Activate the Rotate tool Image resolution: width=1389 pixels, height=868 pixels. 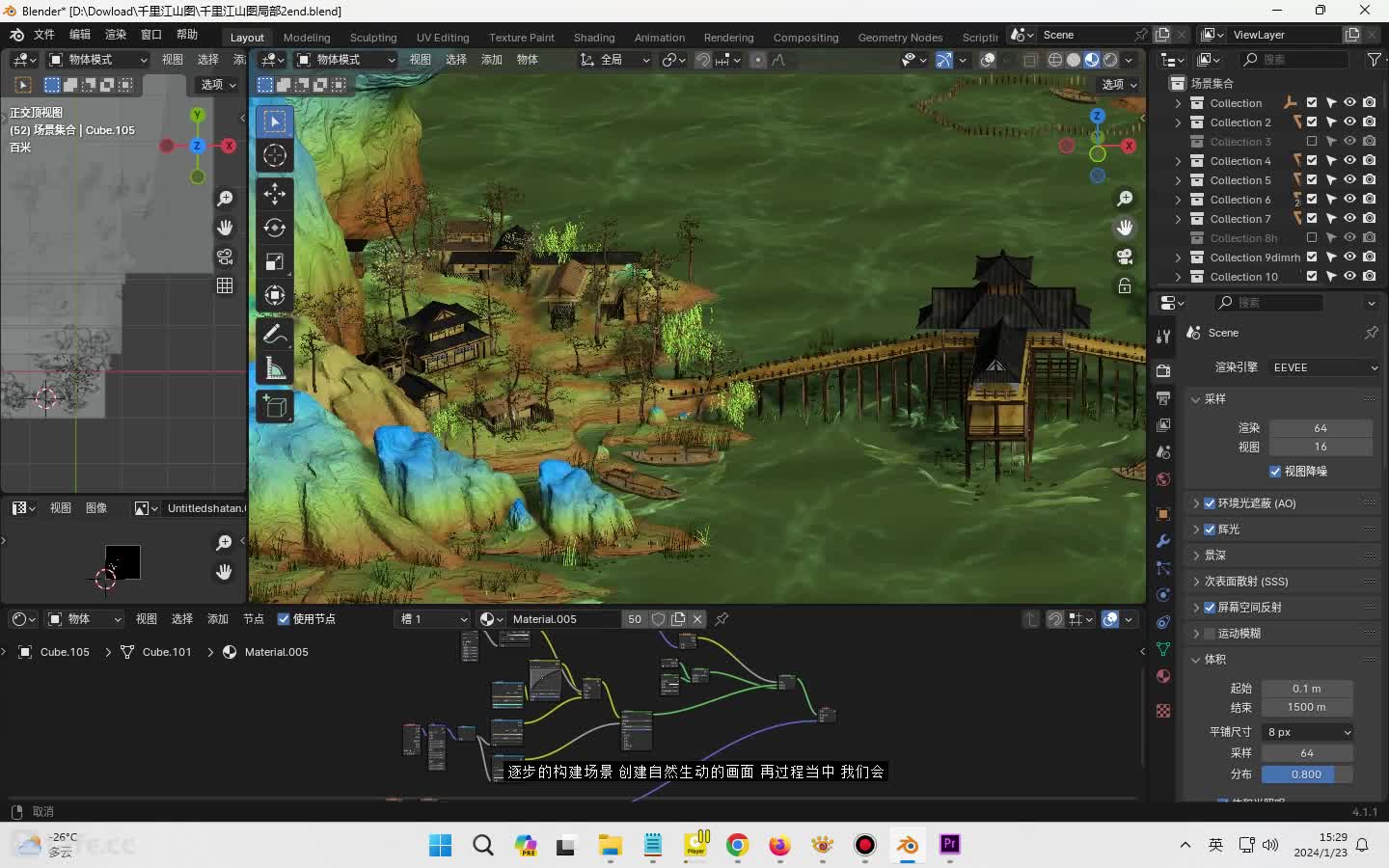275,228
